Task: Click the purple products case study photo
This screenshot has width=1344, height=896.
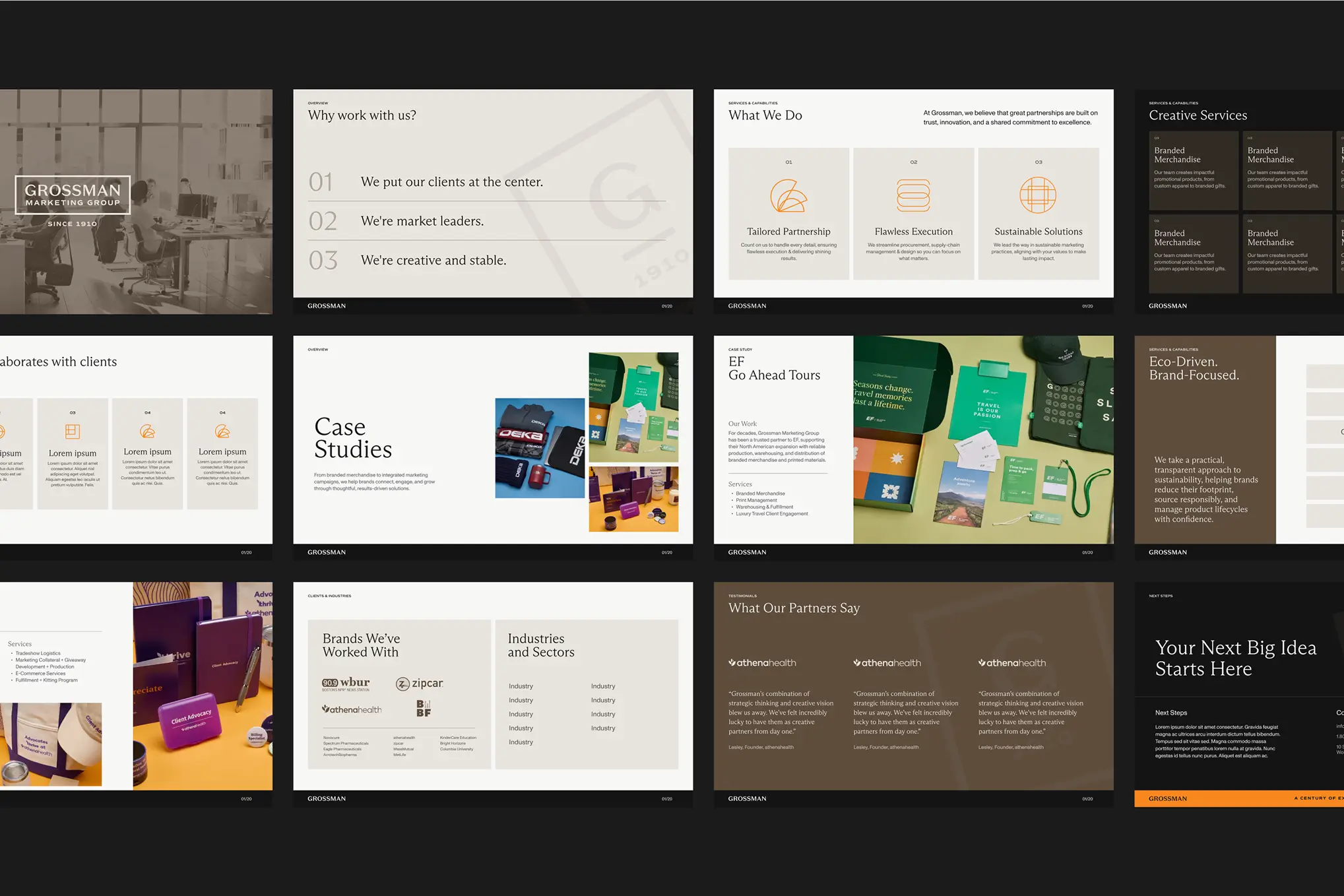Action: [633, 499]
